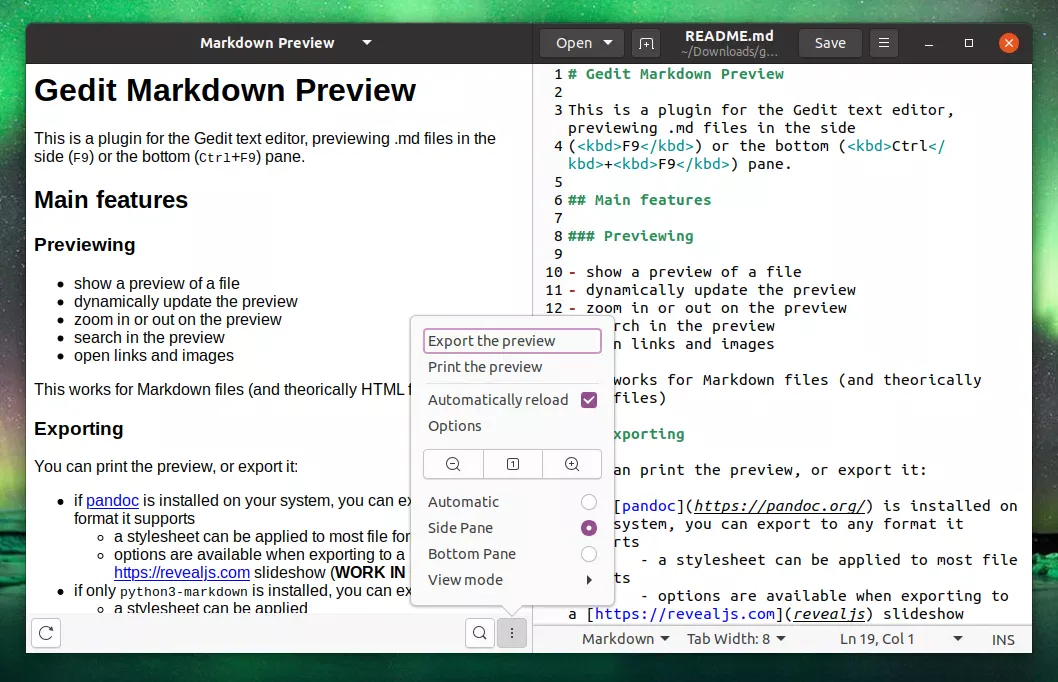
Task: Select the Side Pane radio option
Action: point(589,528)
